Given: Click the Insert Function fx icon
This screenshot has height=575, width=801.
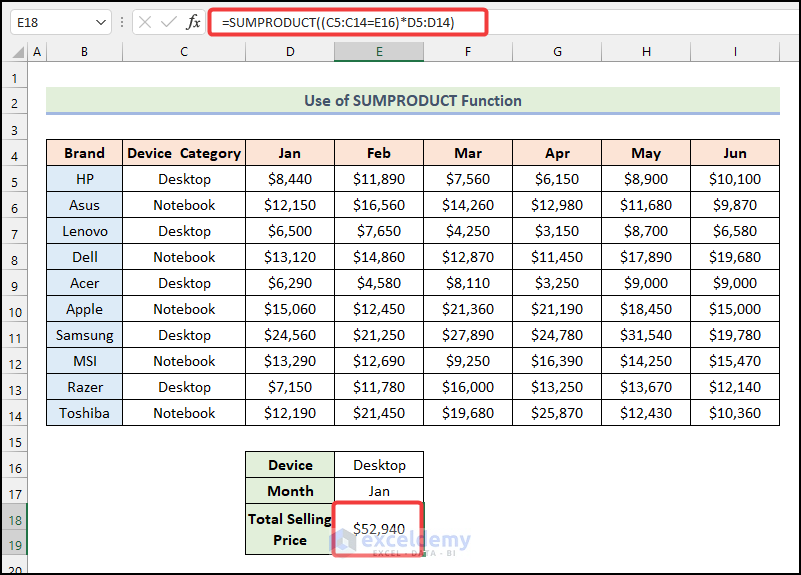Looking at the screenshot, I should point(193,22).
